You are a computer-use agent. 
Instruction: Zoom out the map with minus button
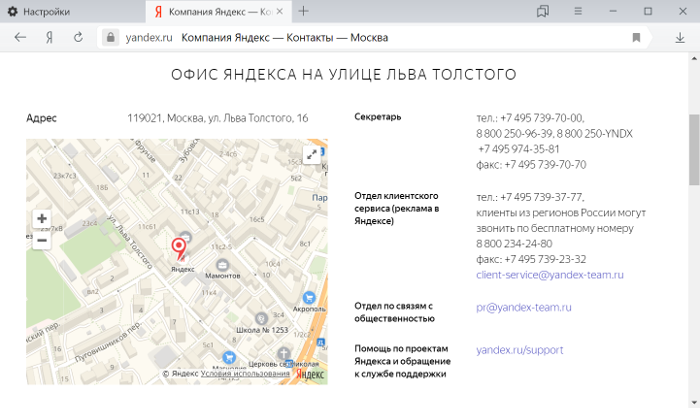click(42, 241)
